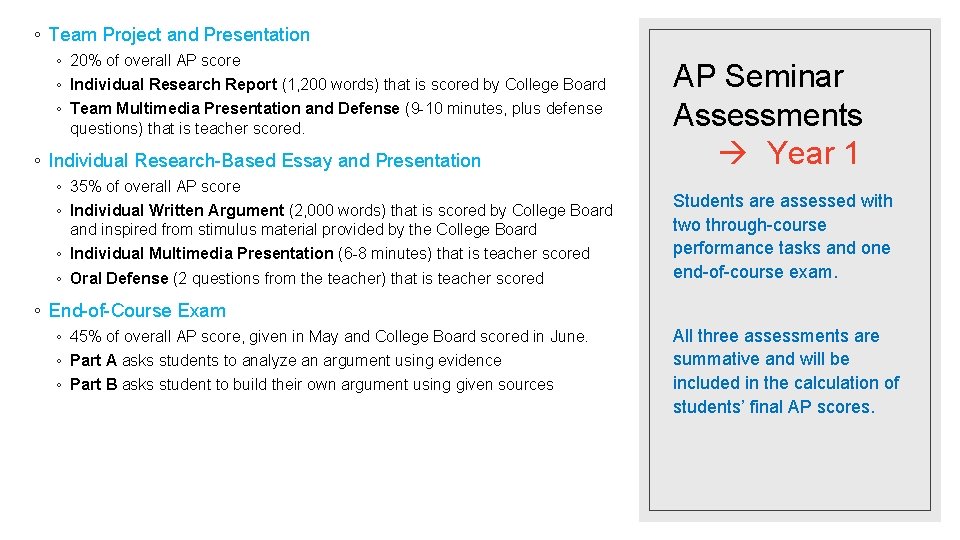Click the 35% of overall AP score line
Screen dimensions: 960x540
(155, 186)
